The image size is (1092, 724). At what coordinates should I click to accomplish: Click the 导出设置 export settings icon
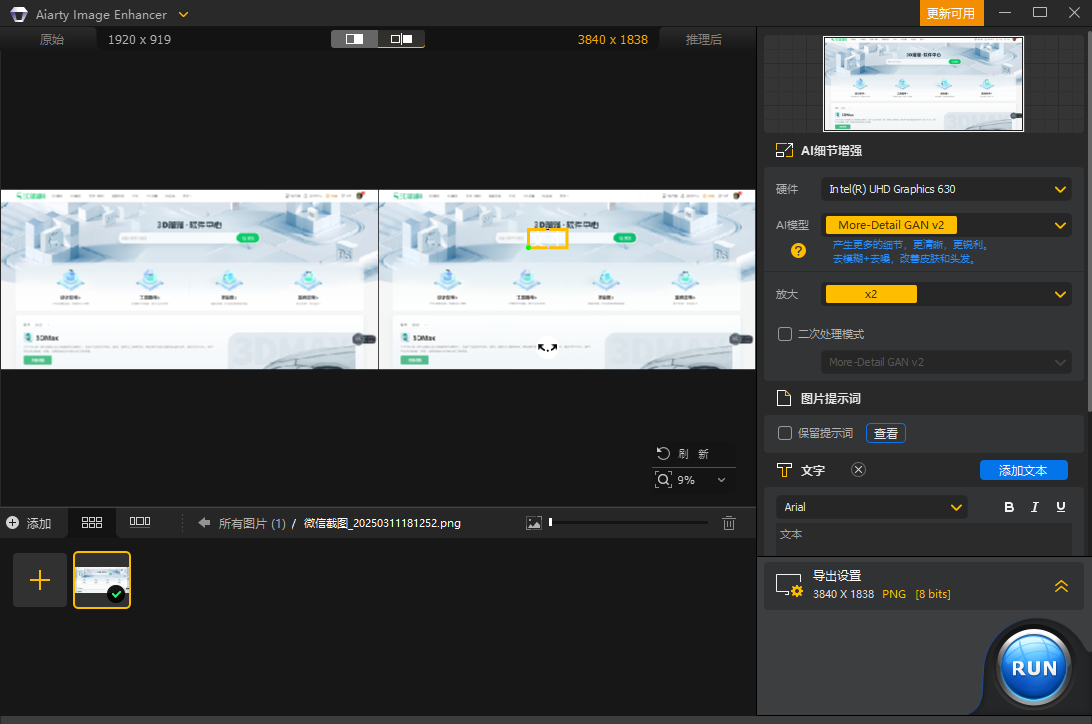tap(789, 585)
